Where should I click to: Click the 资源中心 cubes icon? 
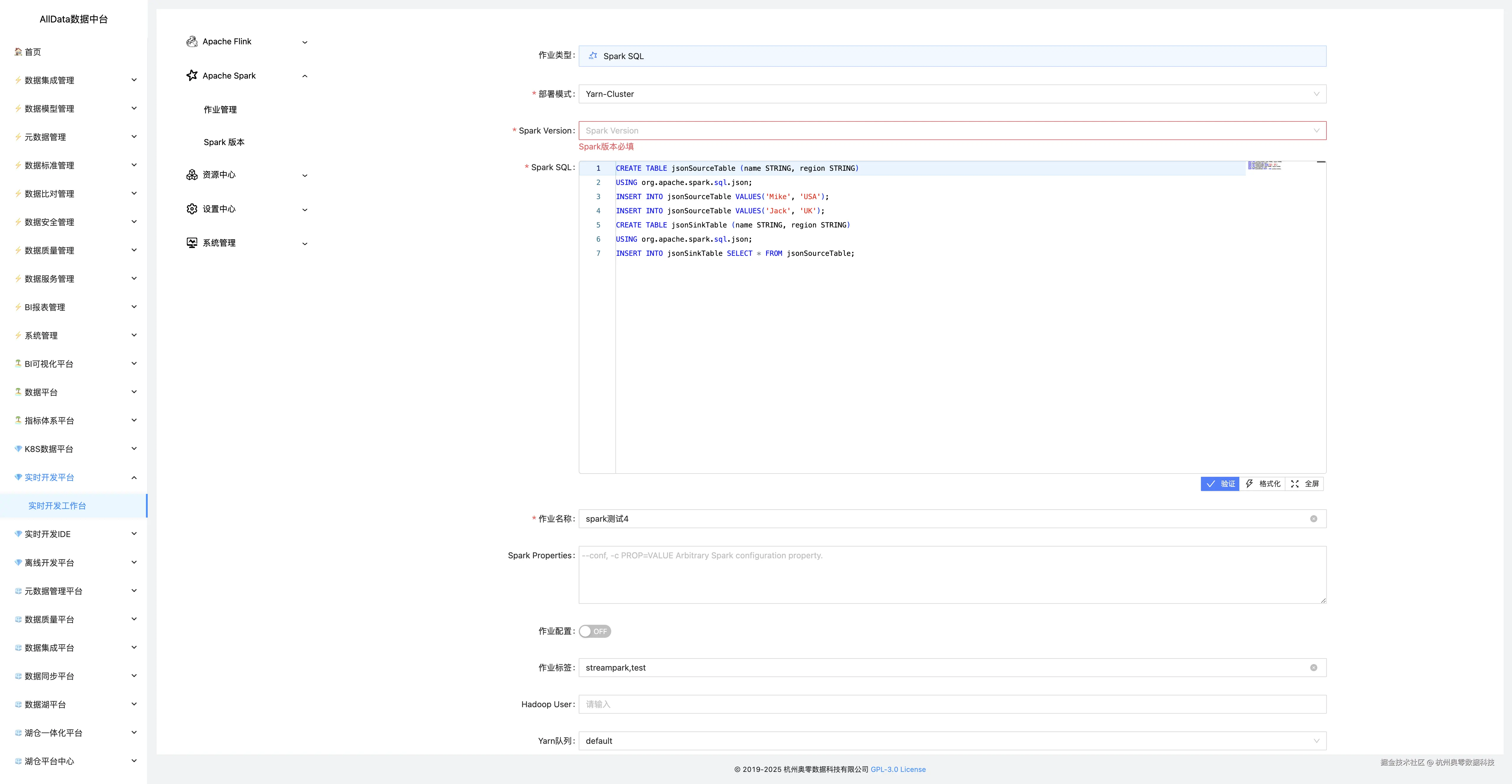191,175
